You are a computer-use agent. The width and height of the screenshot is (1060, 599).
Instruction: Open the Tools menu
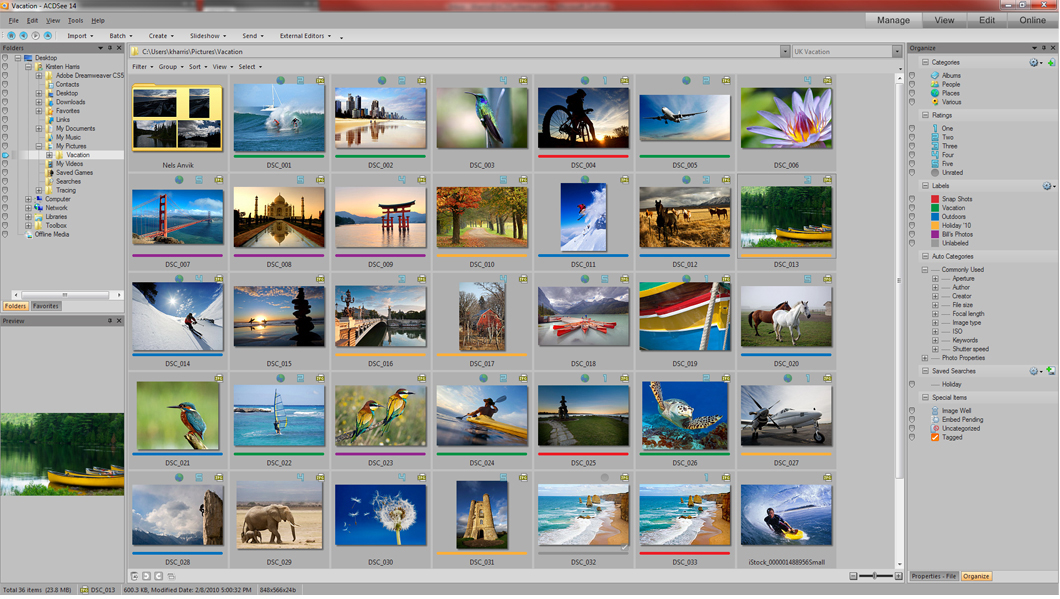75,20
